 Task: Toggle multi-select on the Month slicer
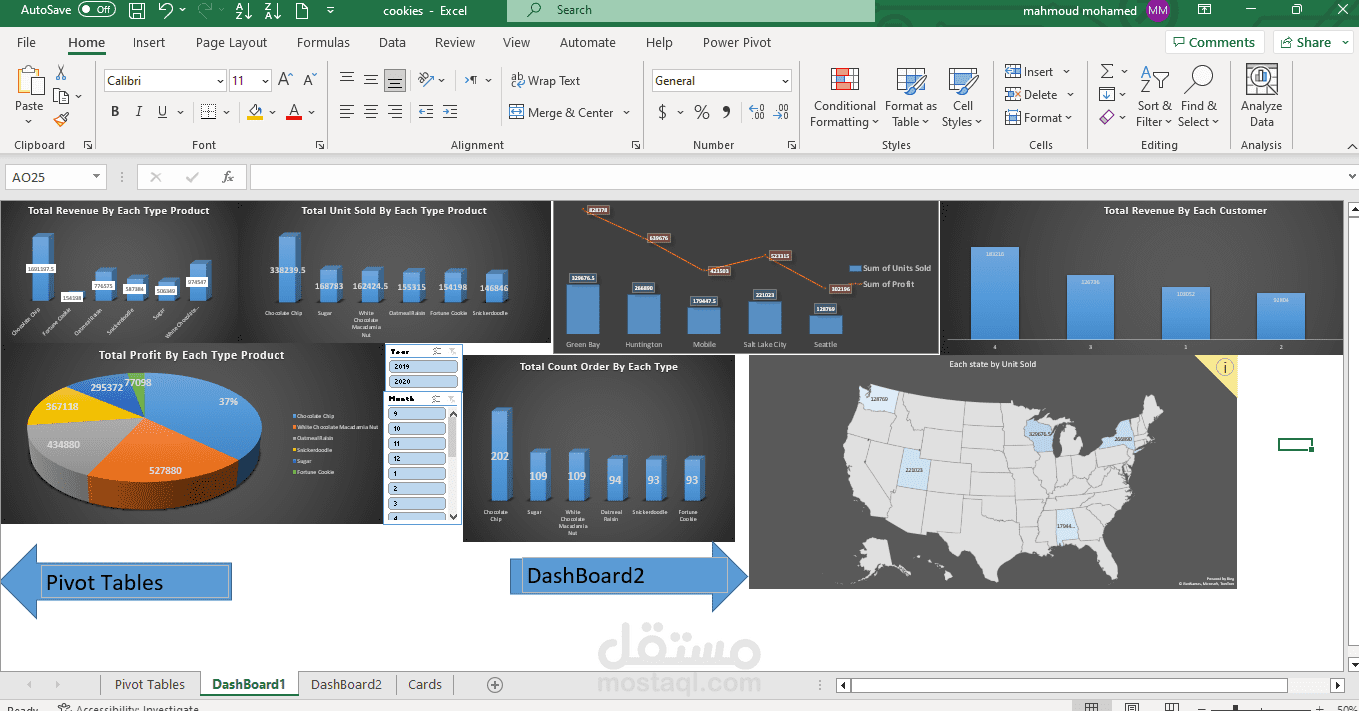[437, 398]
